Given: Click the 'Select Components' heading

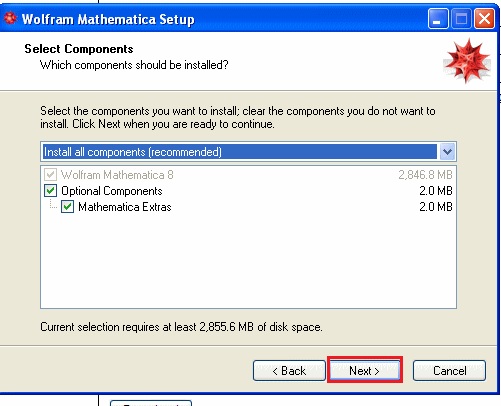Looking at the screenshot, I should pos(79,49).
